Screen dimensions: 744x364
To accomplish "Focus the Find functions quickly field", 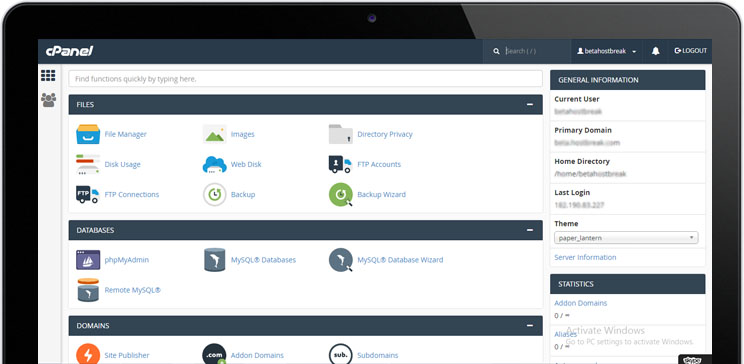I will [306, 79].
